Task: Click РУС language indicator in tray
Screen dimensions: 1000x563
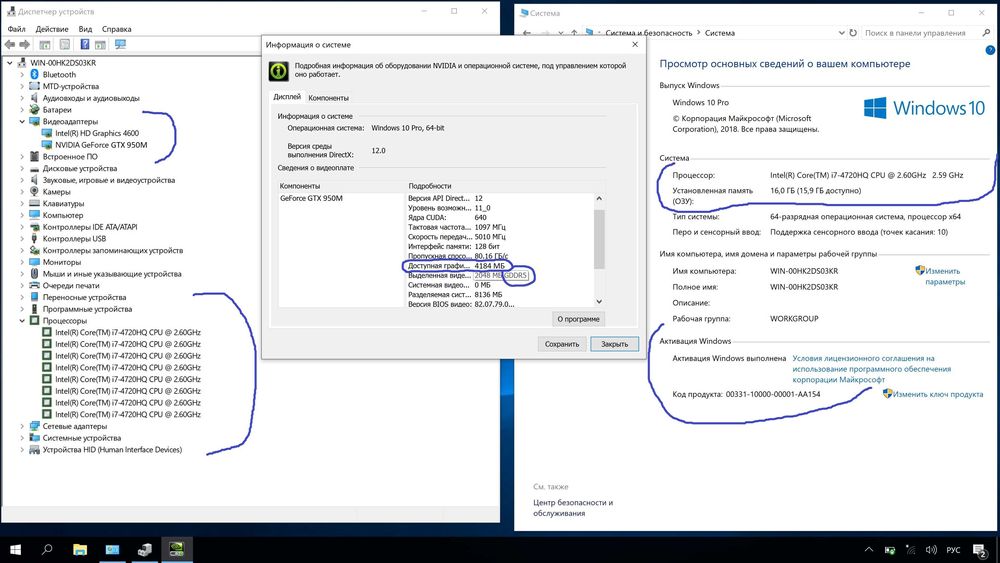Action: point(953,550)
